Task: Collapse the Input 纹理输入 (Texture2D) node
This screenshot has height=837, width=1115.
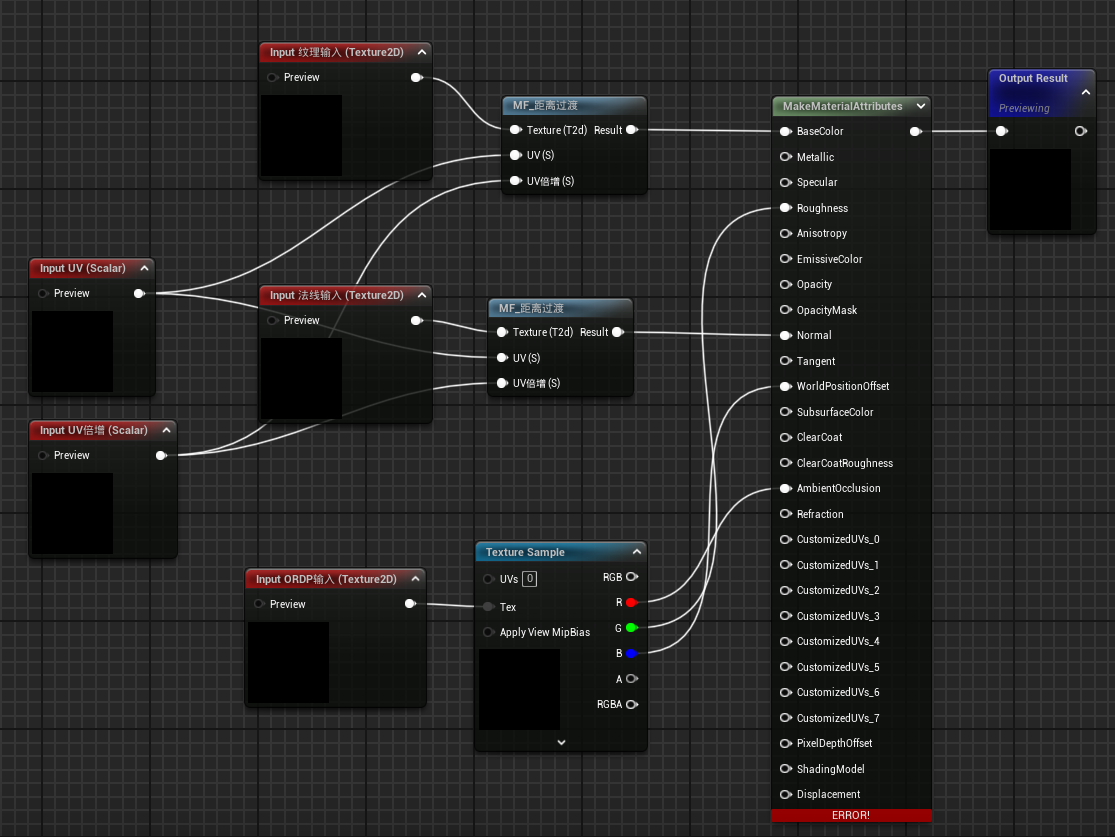Action: (x=422, y=52)
